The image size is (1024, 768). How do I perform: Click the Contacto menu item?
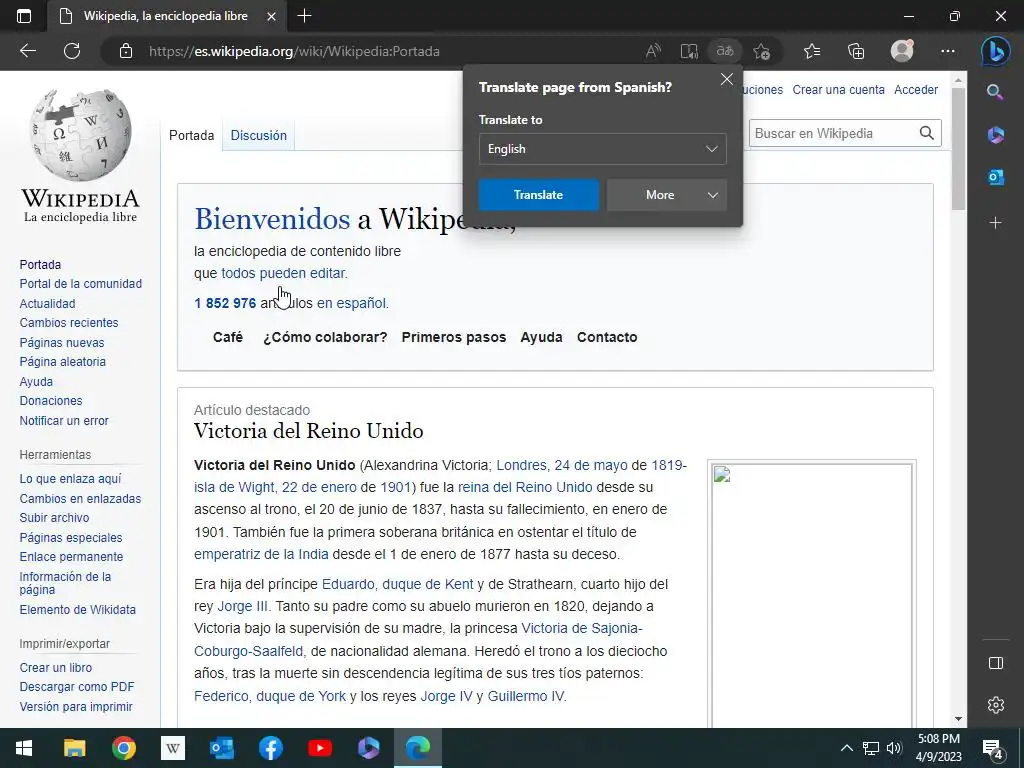[607, 337]
